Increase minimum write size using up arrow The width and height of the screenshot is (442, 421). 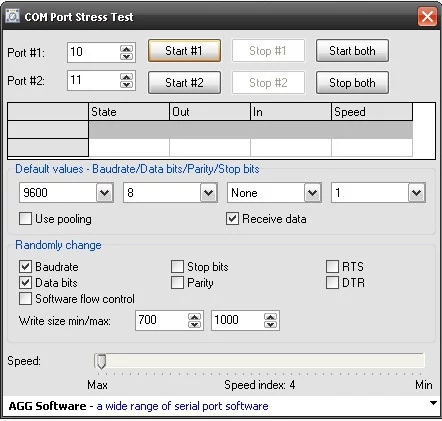(x=194, y=317)
